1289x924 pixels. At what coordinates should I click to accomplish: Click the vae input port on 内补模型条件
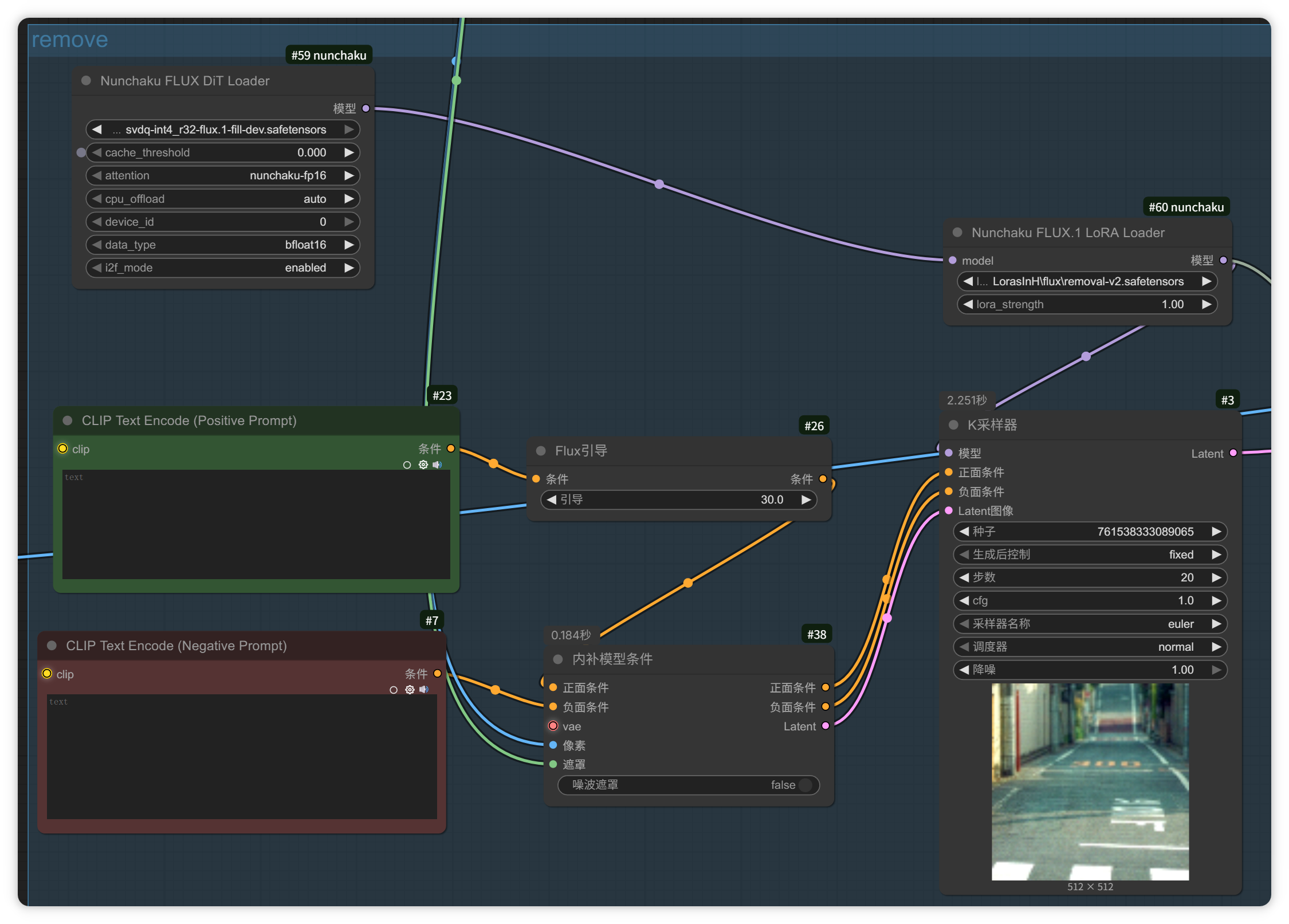point(553,726)
